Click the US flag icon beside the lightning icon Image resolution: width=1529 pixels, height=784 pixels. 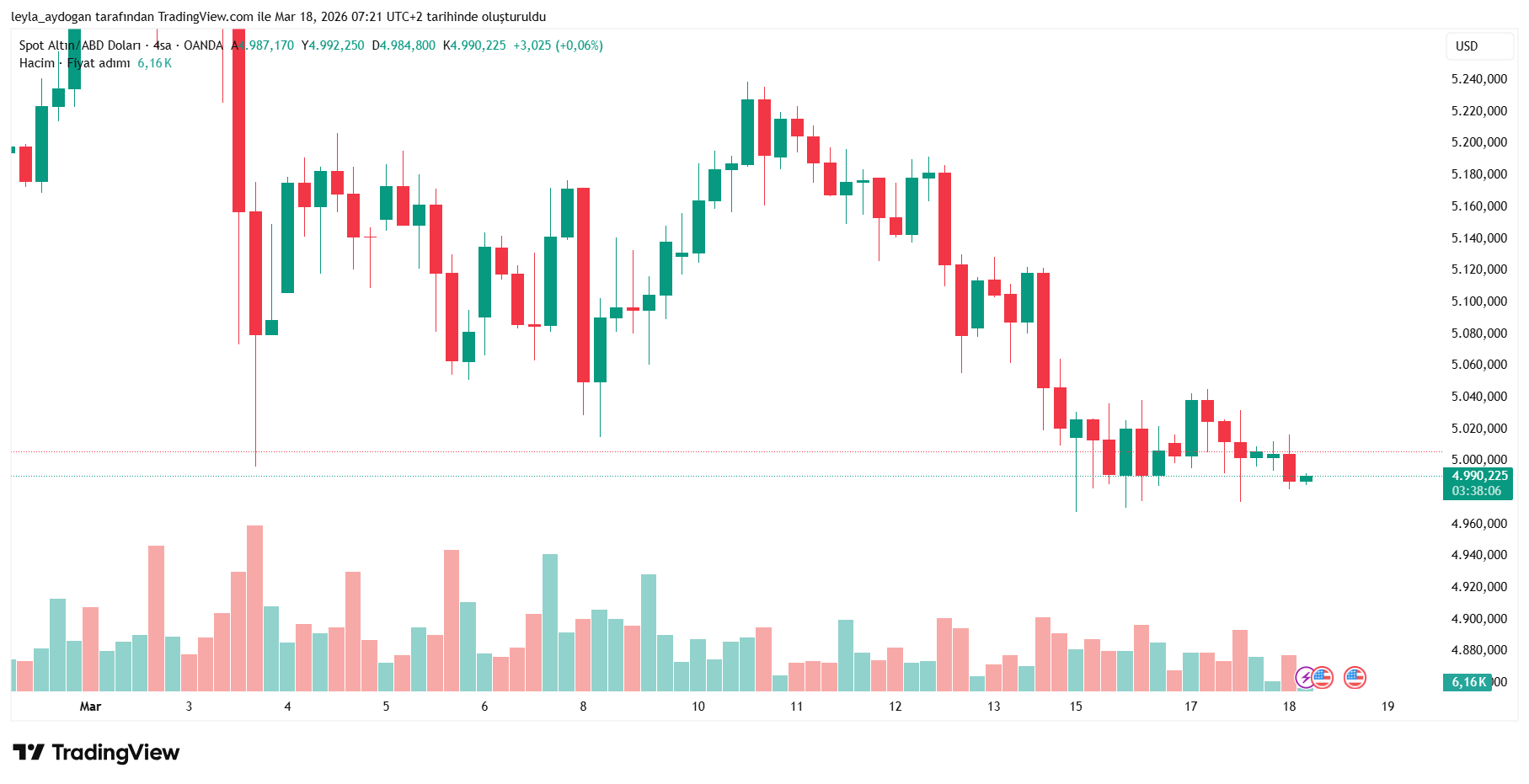click(1323, 677)
